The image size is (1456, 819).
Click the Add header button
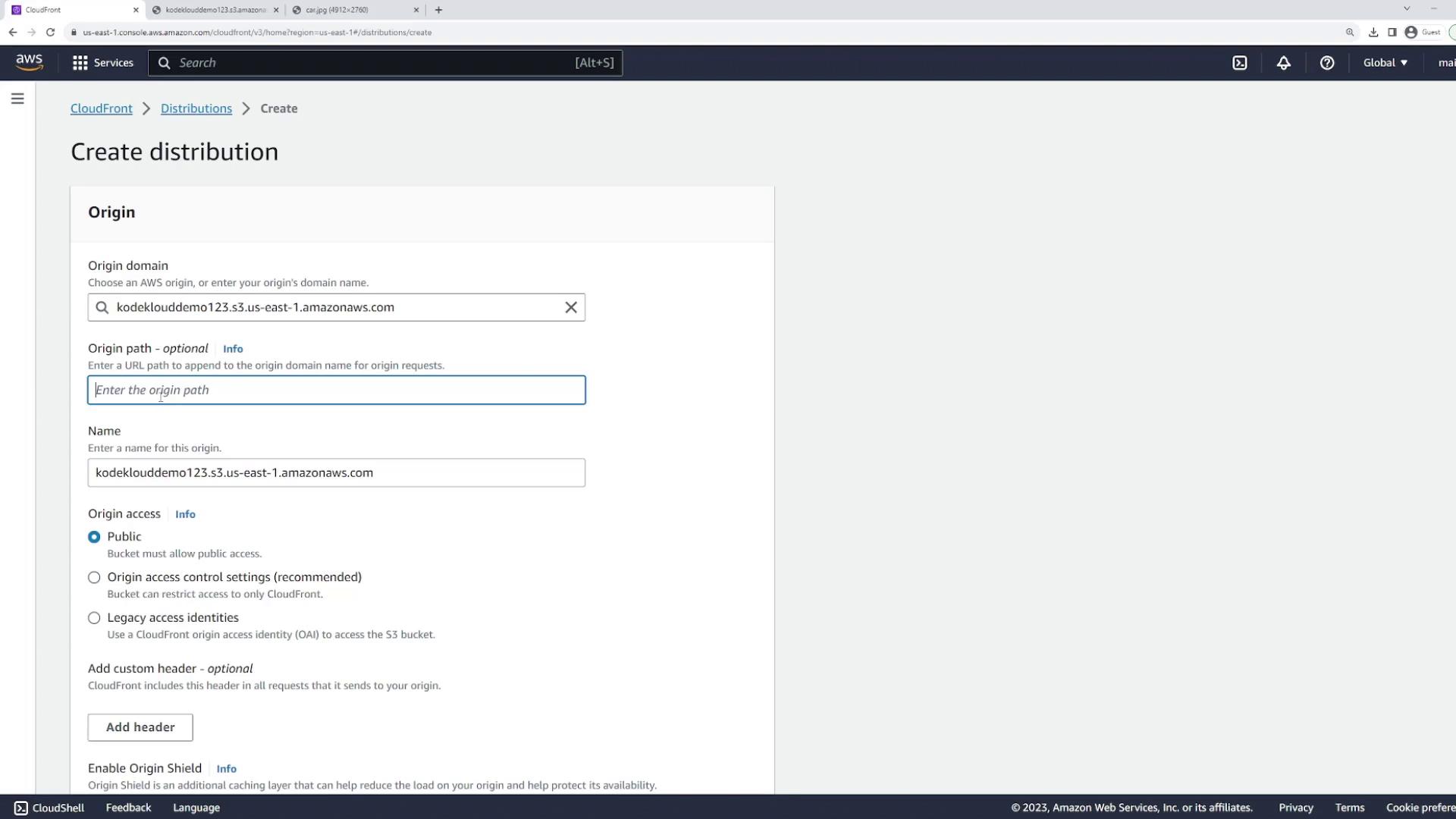[140, 727]
